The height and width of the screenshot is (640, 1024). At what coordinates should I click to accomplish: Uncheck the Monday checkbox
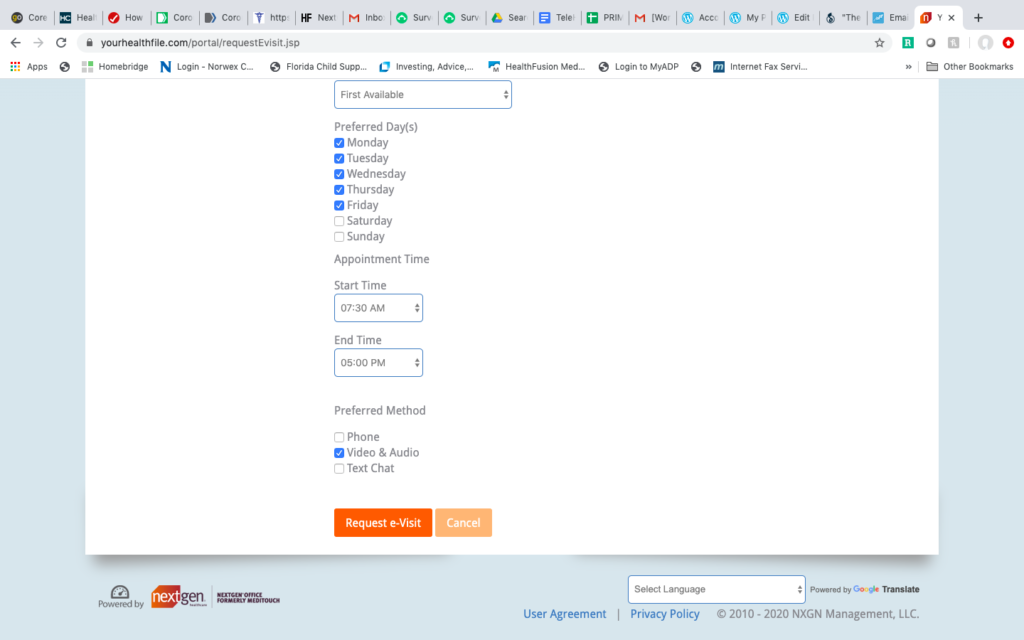(339, 143)
